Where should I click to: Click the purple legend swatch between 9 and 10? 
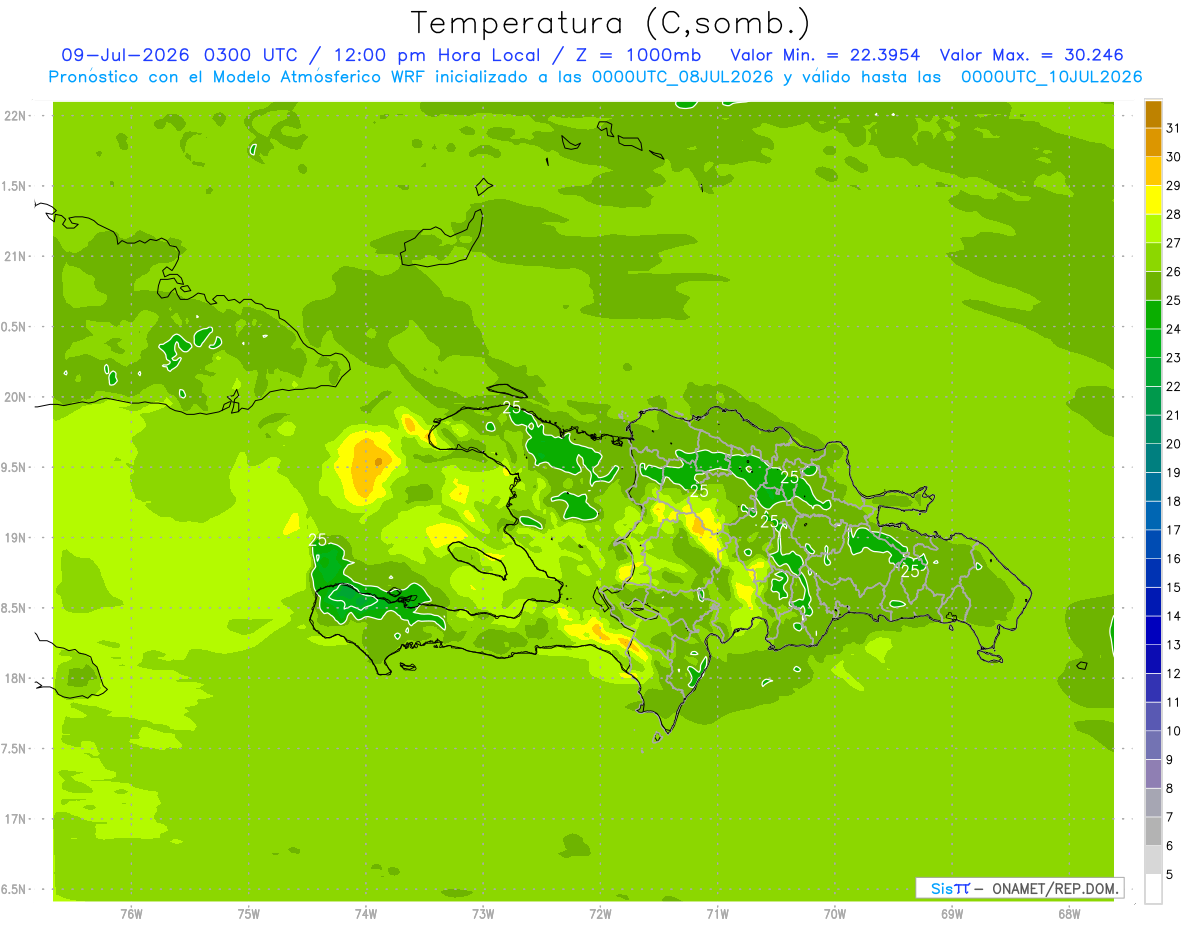coord(1153,745)
